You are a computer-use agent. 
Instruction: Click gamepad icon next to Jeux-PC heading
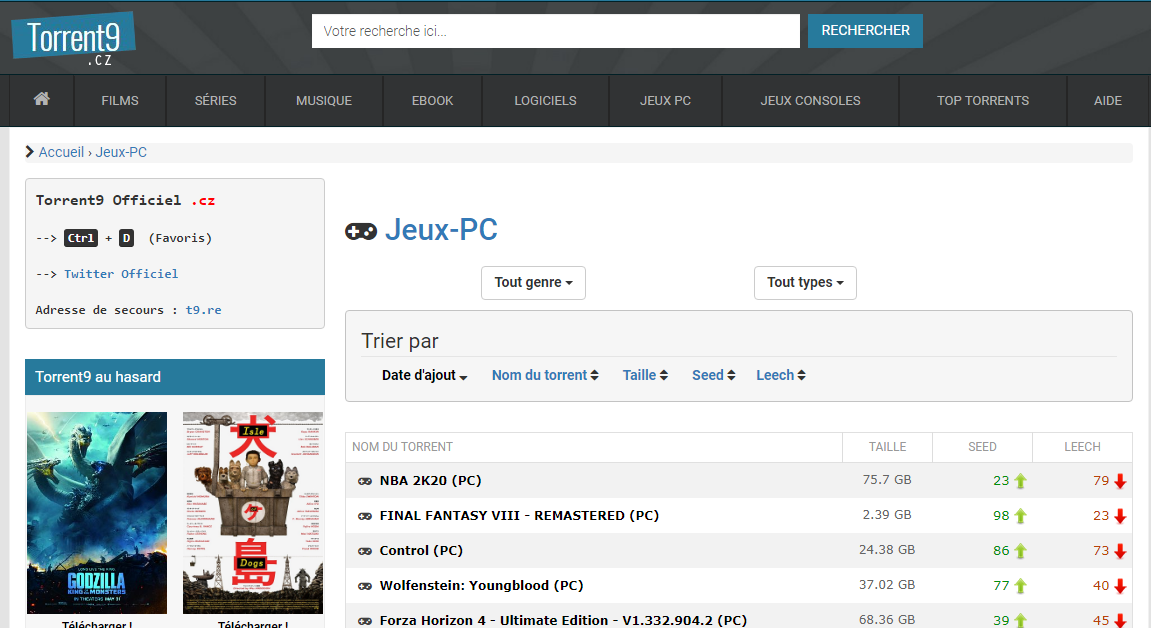click(360, 231)
